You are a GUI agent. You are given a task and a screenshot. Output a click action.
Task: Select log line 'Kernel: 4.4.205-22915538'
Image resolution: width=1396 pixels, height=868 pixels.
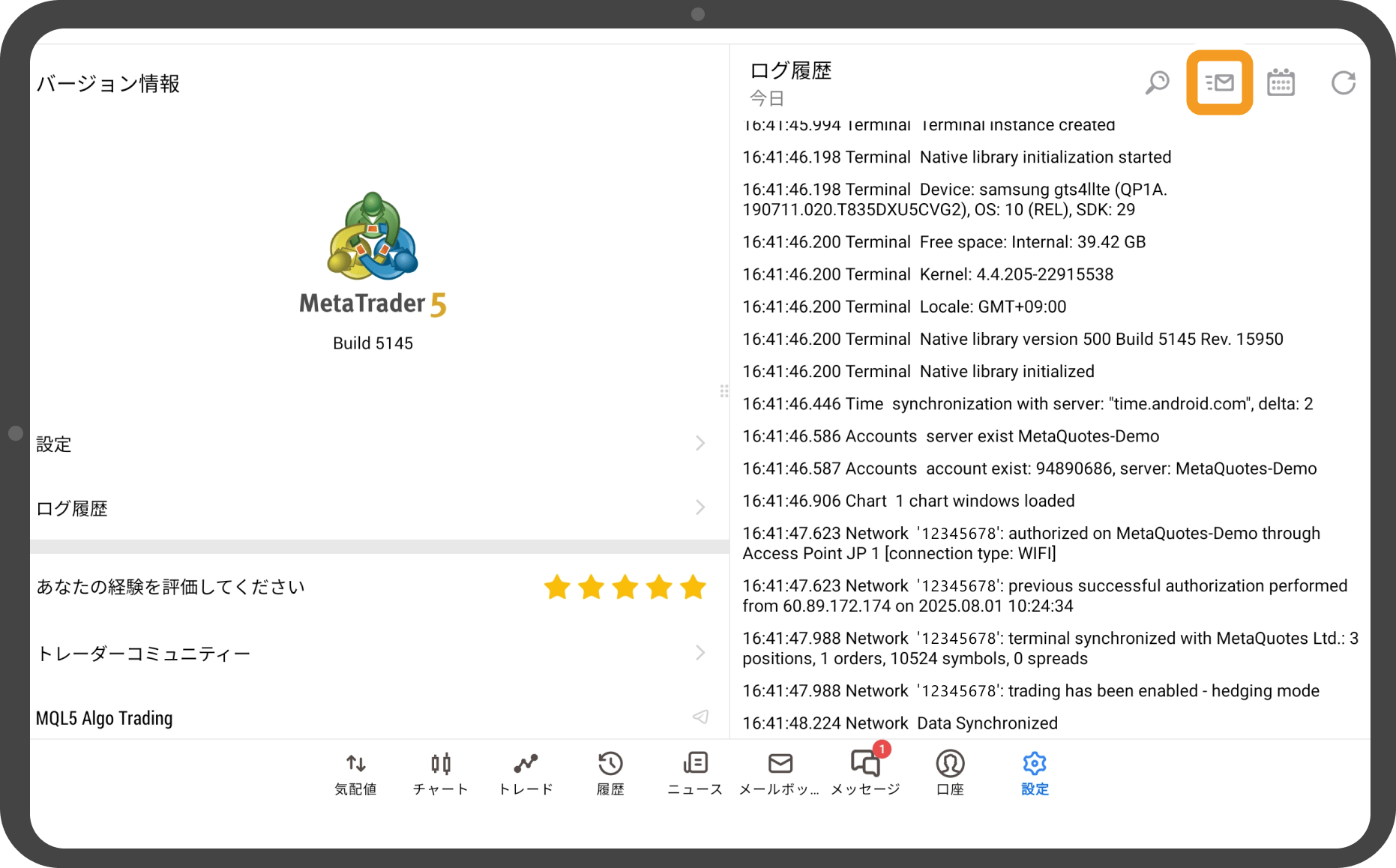pyautogui.click(x=927, y=274)
